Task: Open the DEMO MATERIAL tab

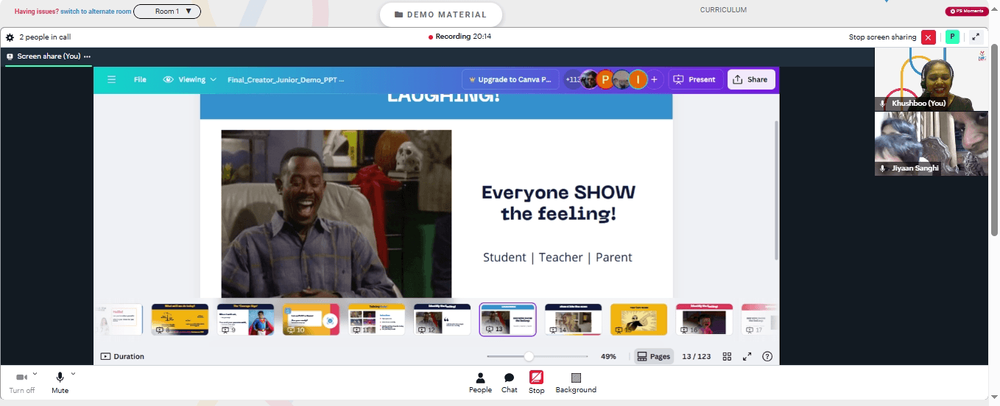Action: pyautogui.click(x=441, y=15)
